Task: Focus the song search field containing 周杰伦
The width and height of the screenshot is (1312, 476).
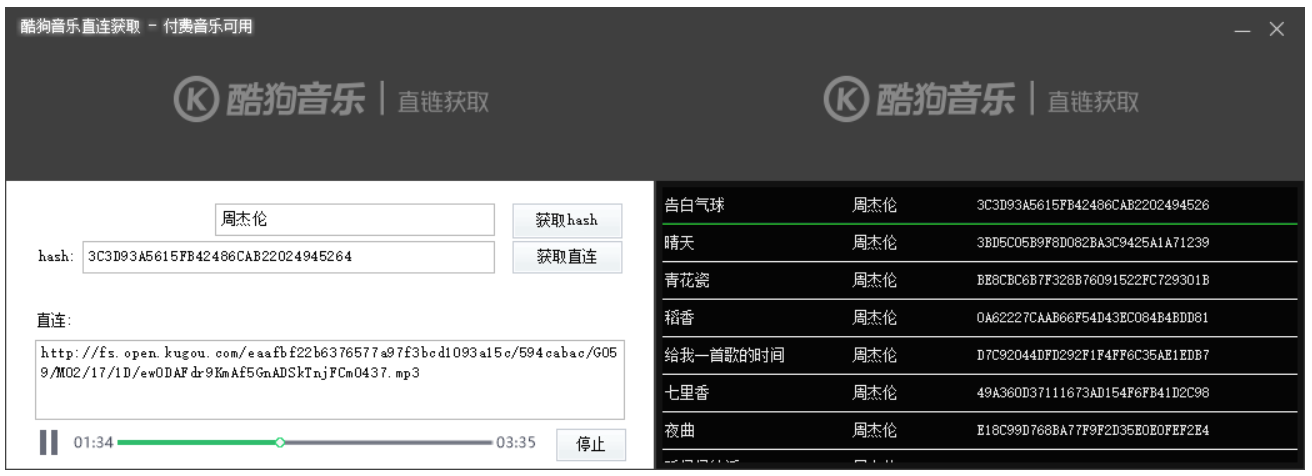Action: (355, 220)
